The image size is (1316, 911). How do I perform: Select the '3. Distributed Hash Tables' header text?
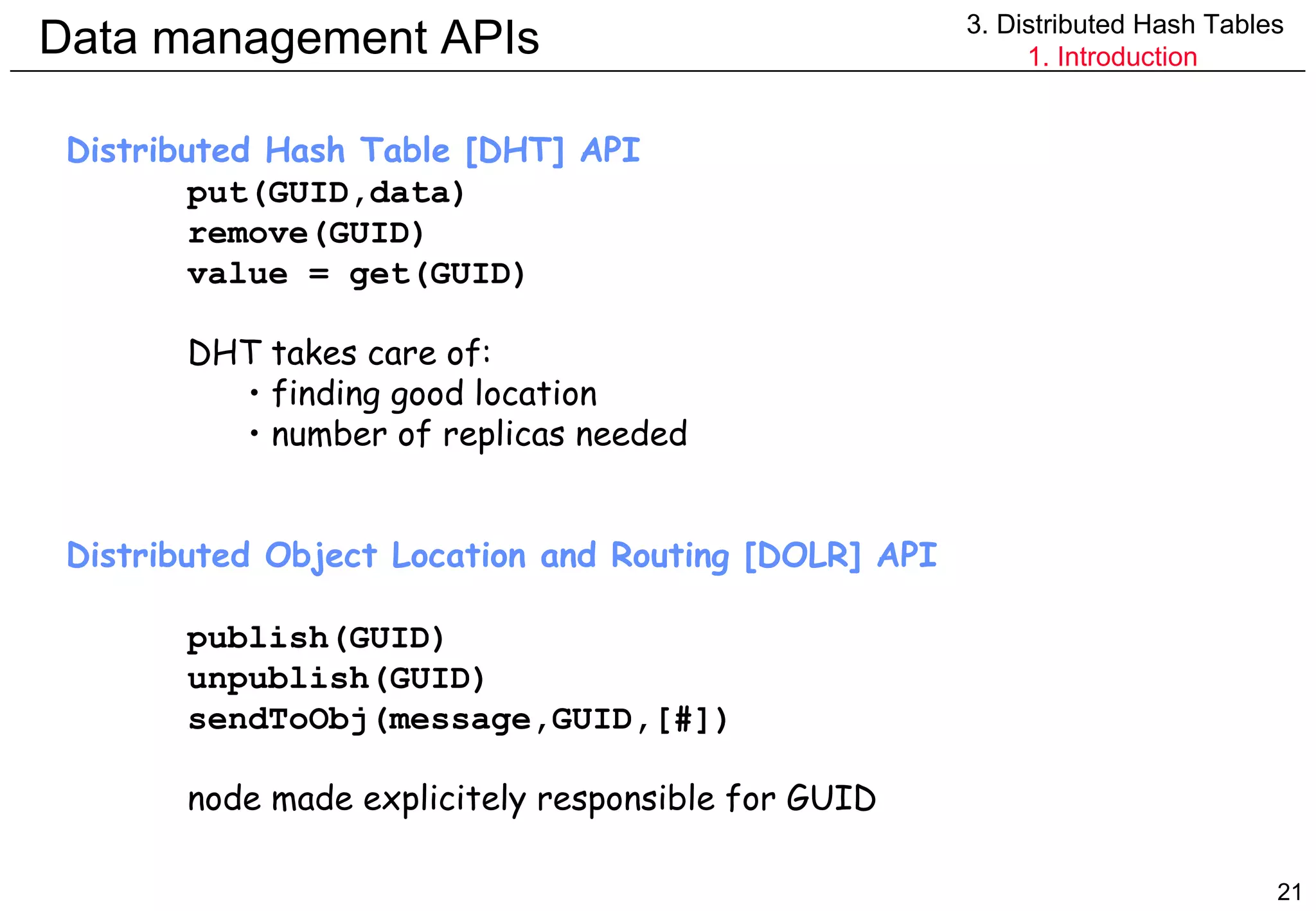click(x=1125, y=24)
